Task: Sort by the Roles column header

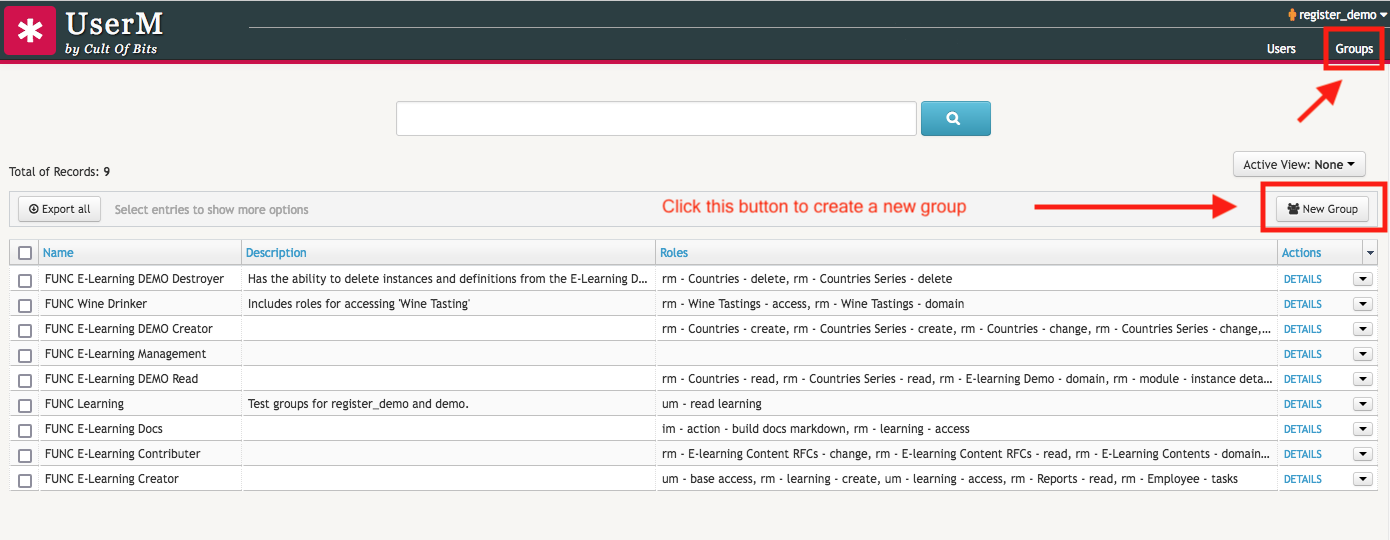Action: [675, 253]
